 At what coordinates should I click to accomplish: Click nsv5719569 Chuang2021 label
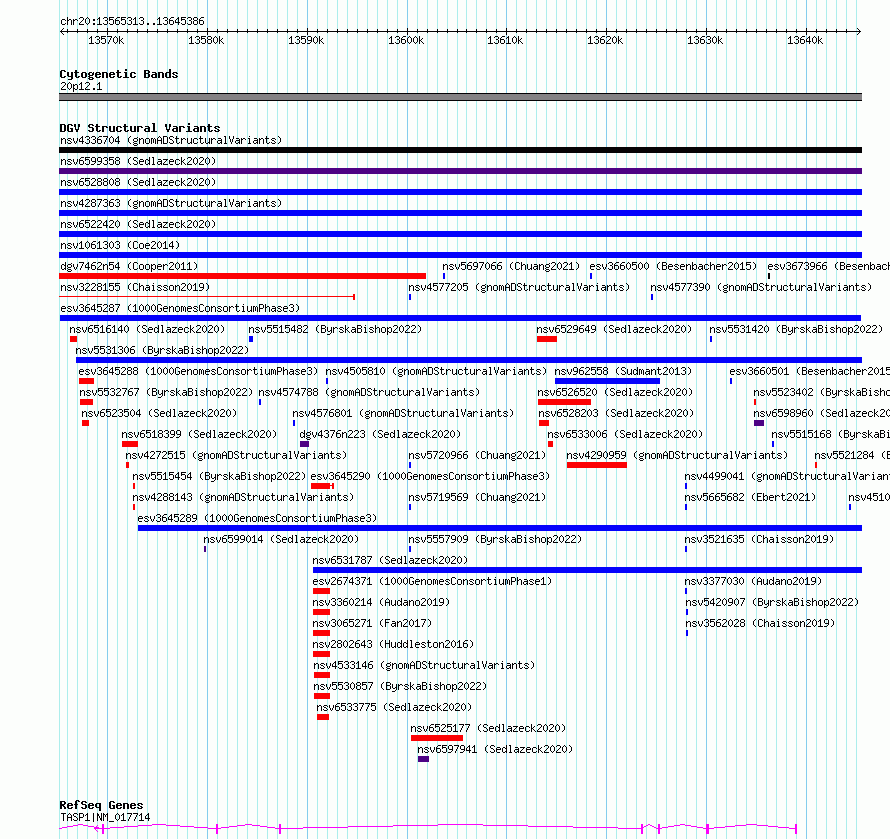477,497
